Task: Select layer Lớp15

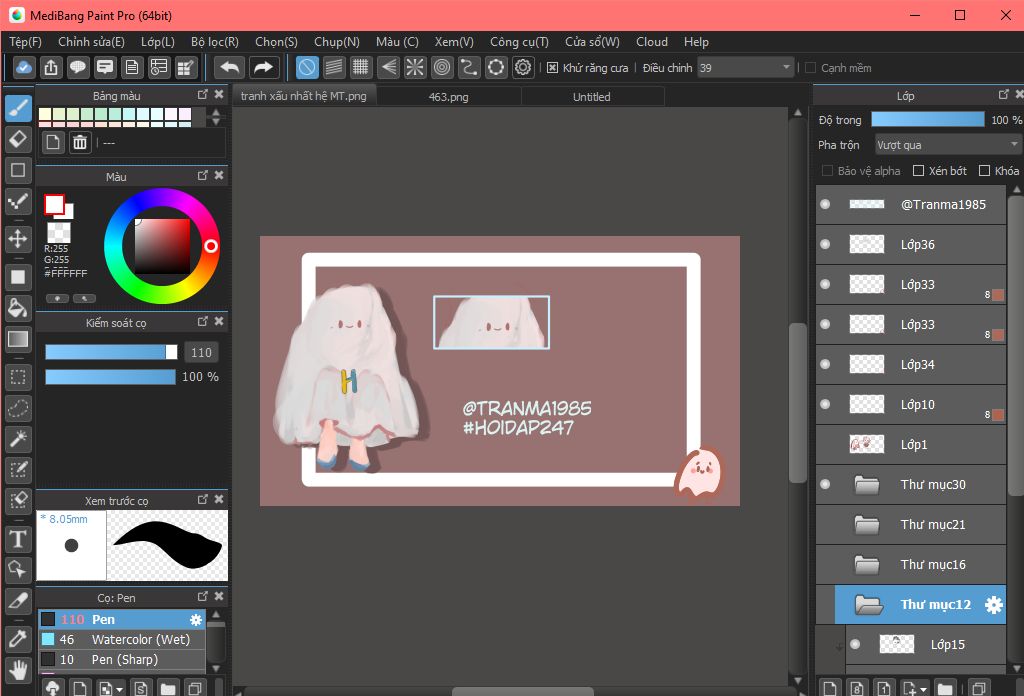Action: [926, 644]
